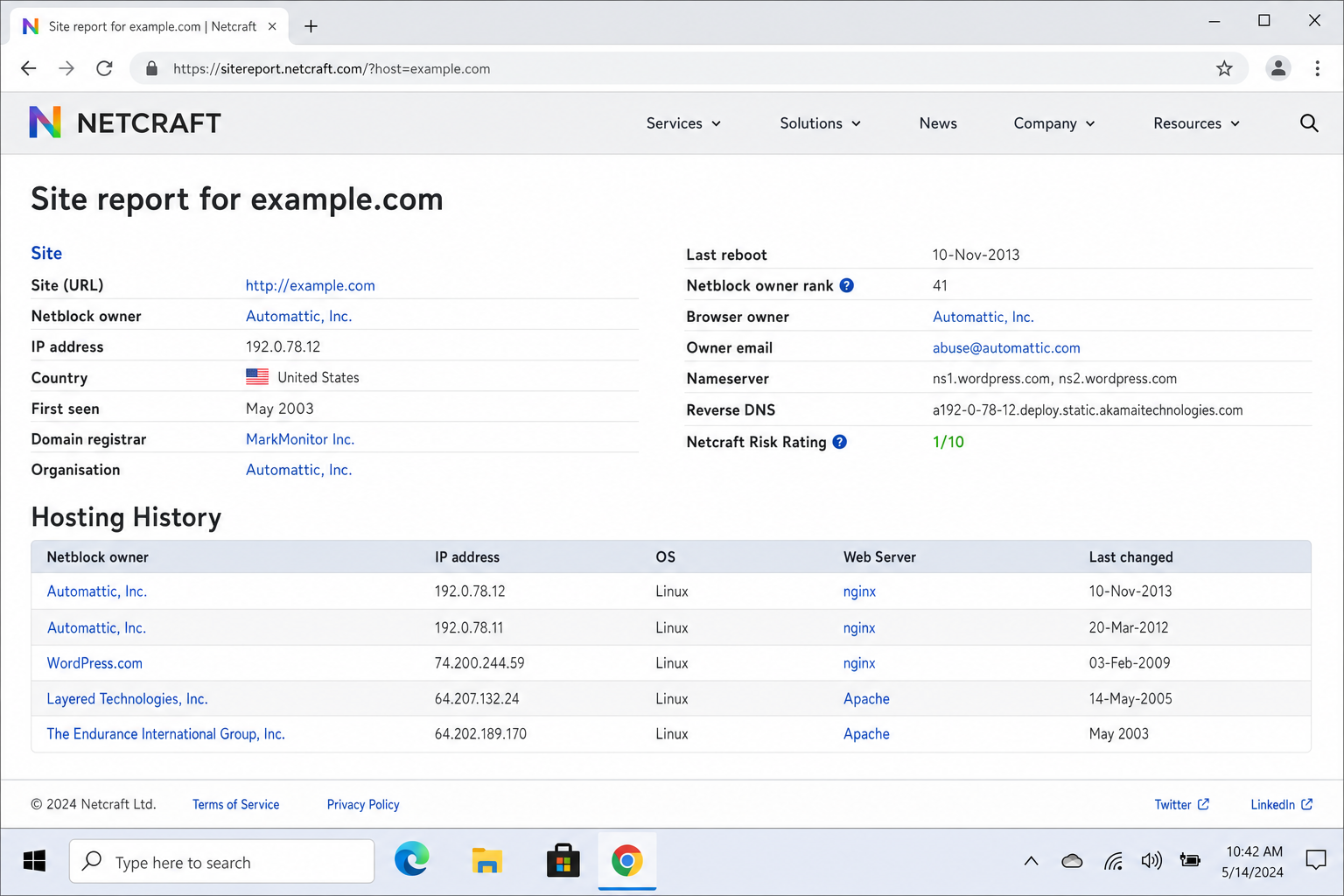Click the Reverse DNS akamaitechnologies hostname

(1088, 409)
